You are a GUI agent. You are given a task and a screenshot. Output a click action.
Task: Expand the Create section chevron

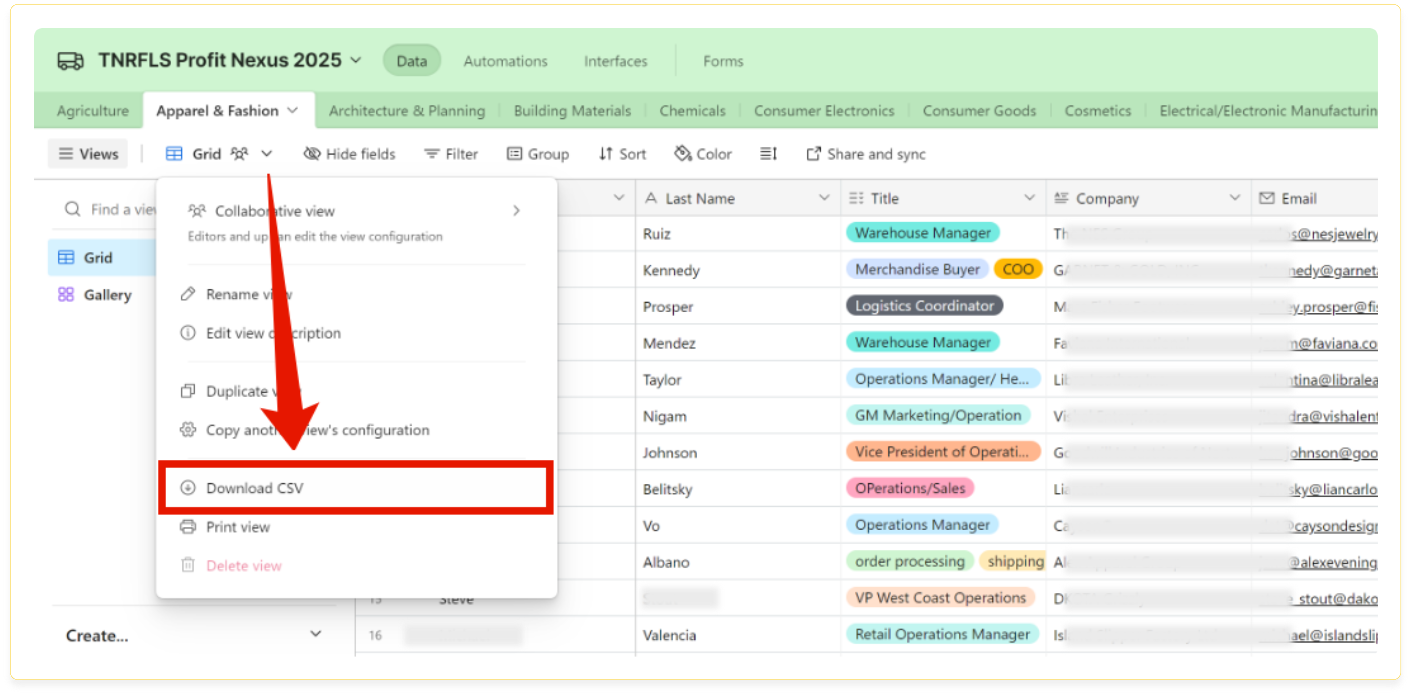pyautogui.click(x=316, y=634)
